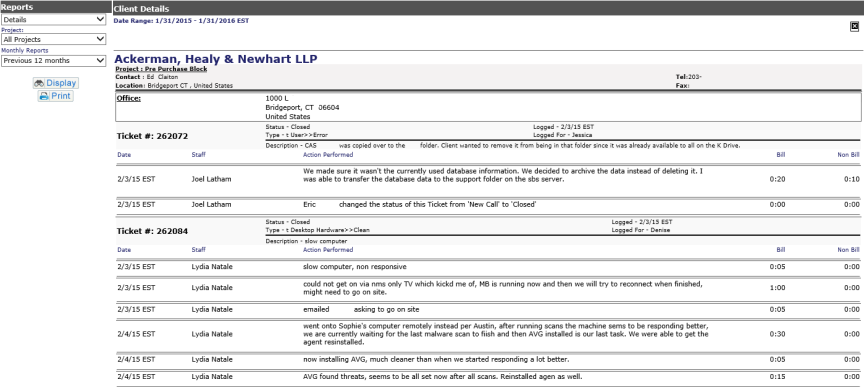Click Lydia Natale in the AVG found threats row
The width and height of the screenshot is (864, 387).
(x=212, y=377)
